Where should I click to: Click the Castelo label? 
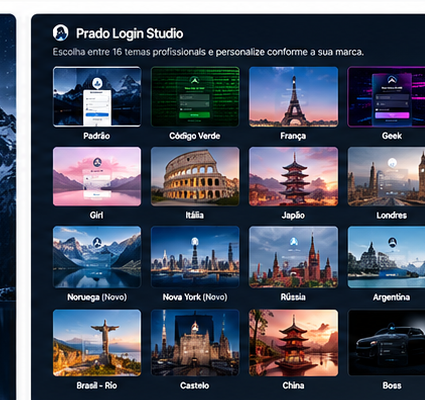[x=195, y=386]
